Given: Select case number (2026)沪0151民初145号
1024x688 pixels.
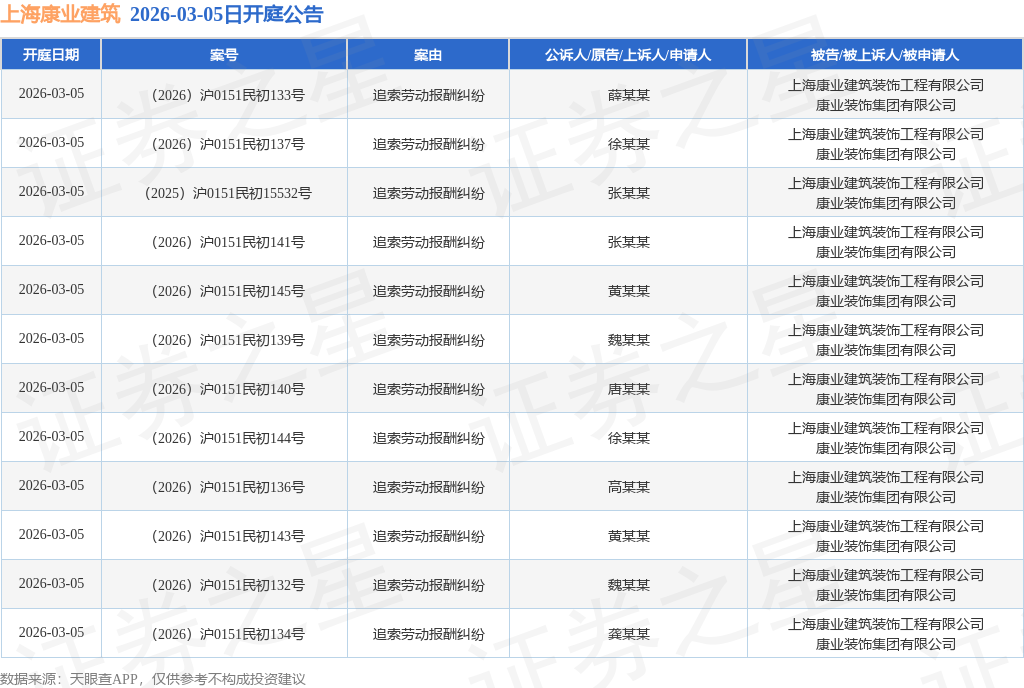Looking at the screenshot, I should 228,291.
